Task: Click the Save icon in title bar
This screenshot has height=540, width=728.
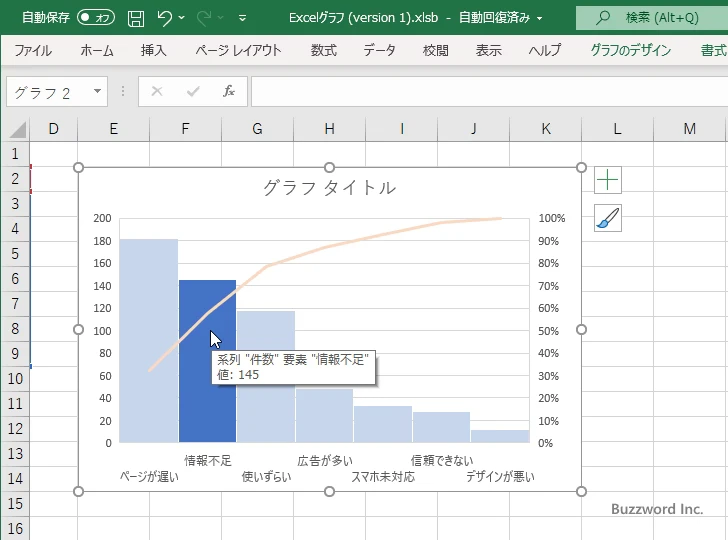Action: tap(136, 18)
